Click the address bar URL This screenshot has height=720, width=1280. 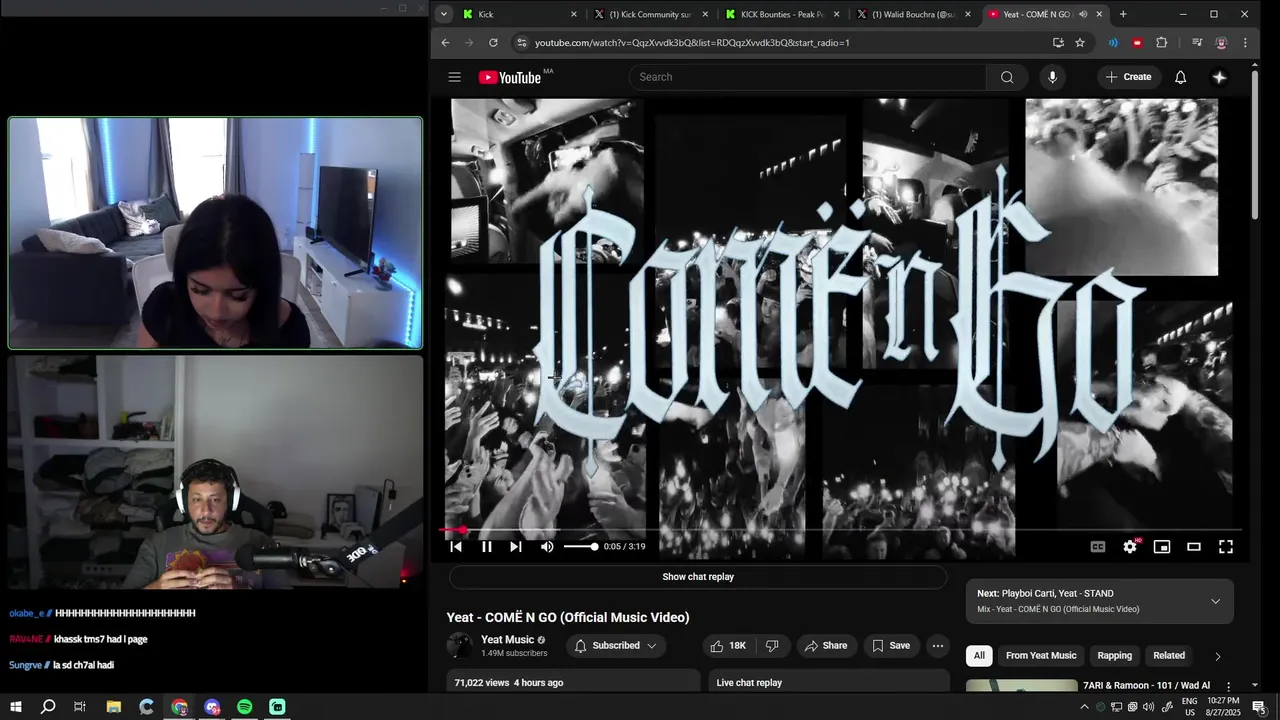tap(692, 43)
